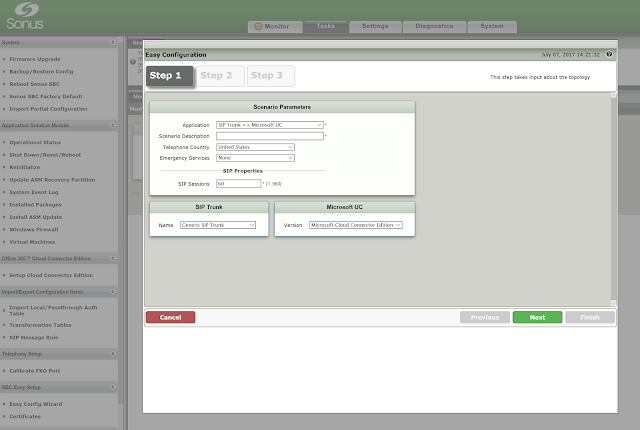Click the info icon beside background panel

click(x=133, y=62)
